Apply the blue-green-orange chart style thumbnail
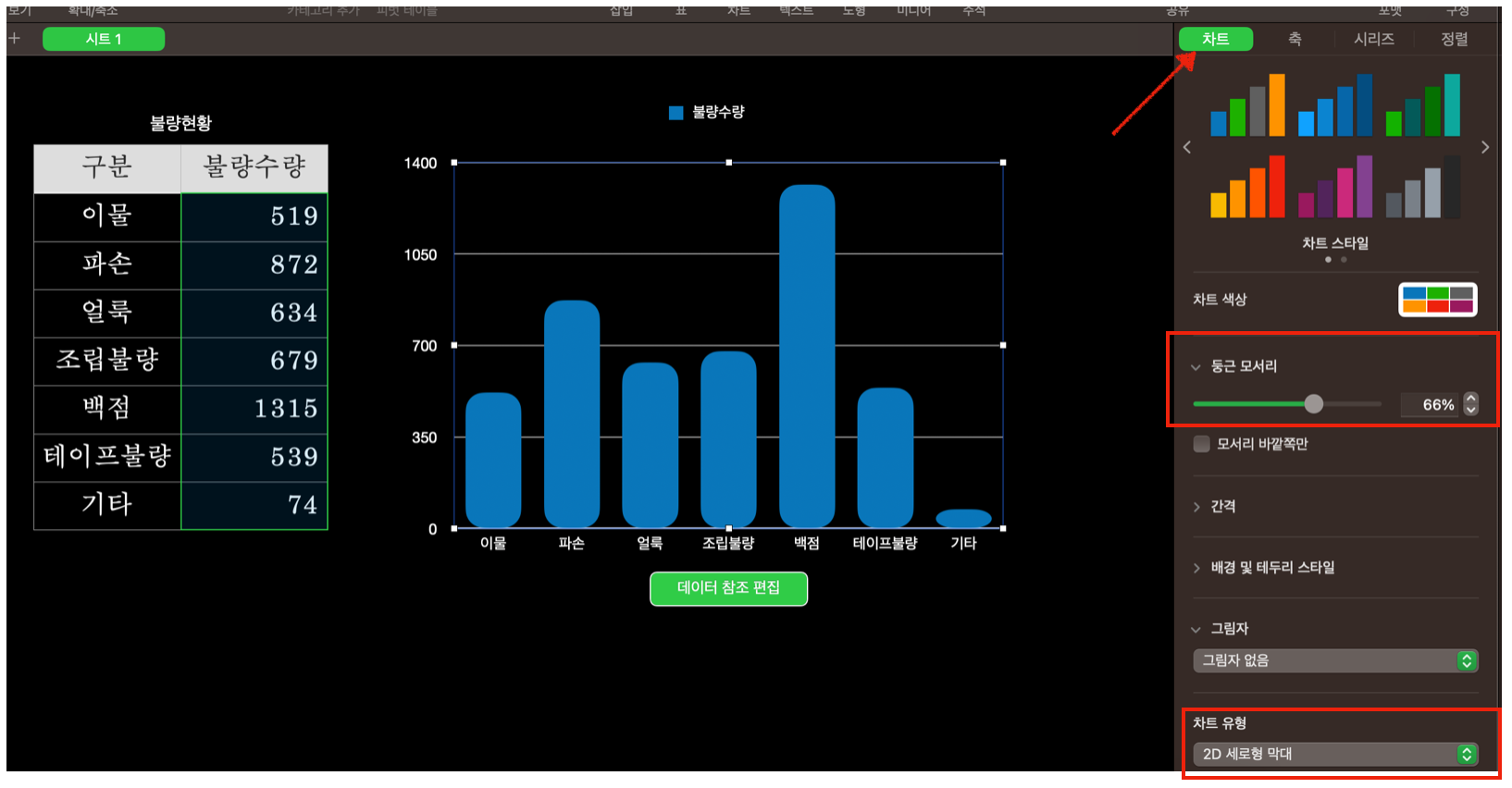The height and width of the screenshot is (788, 1512). (x=1248, y=105)
